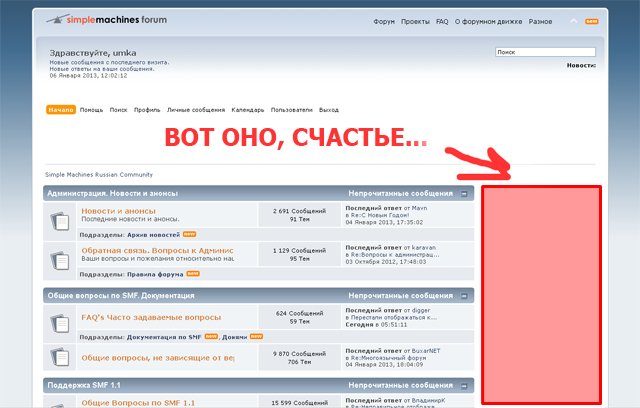Open the Довики subboard

pyautogui.click(x=235, y=337)
